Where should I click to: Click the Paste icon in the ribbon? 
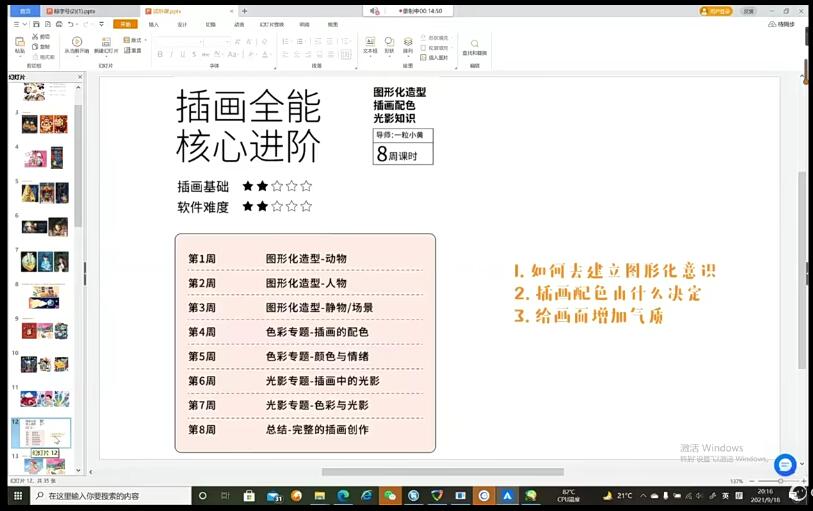(x=21, y=45)
